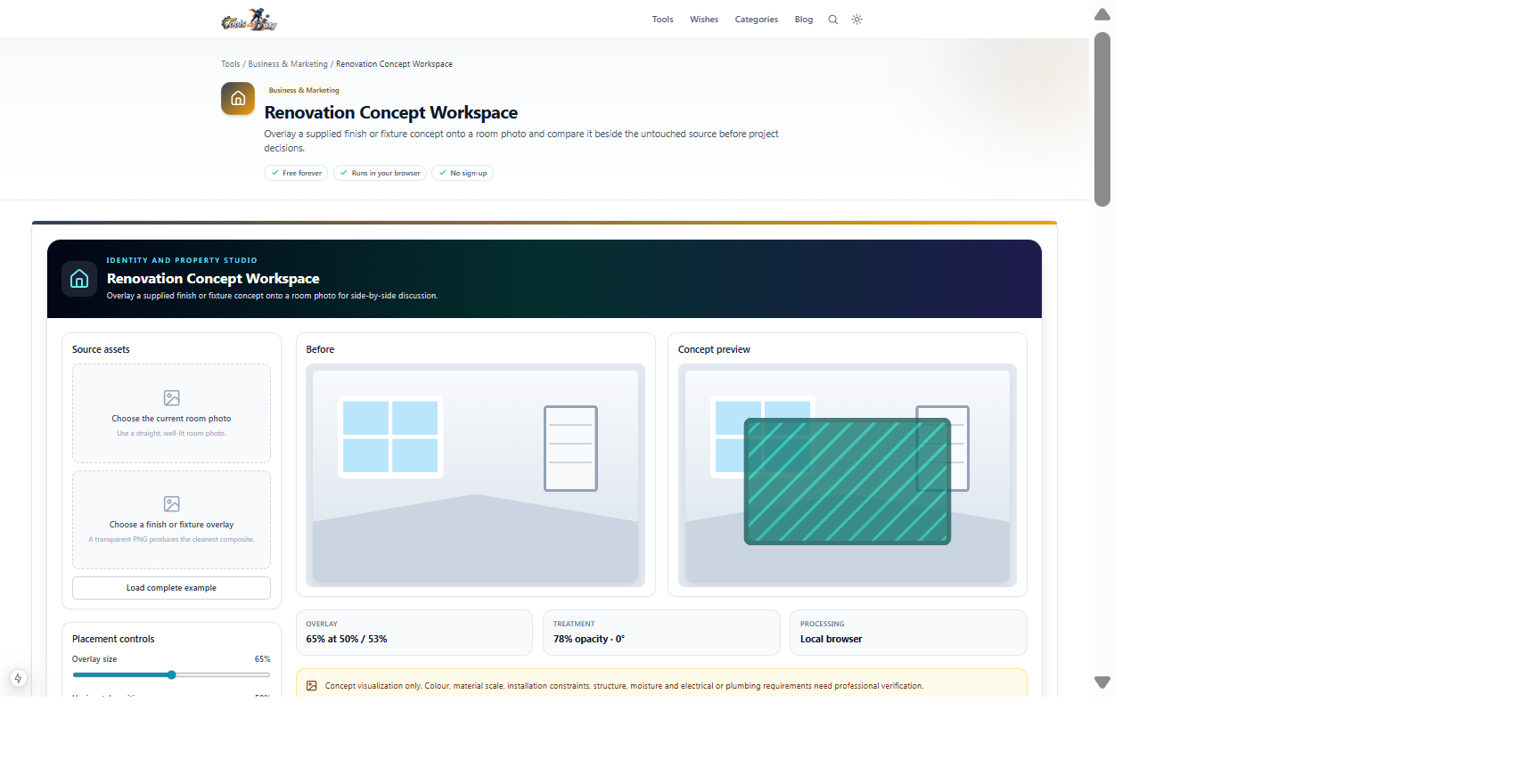Click the 'Source assets' heading
This screenshot has height=784, width=1540.
[101, 349]
